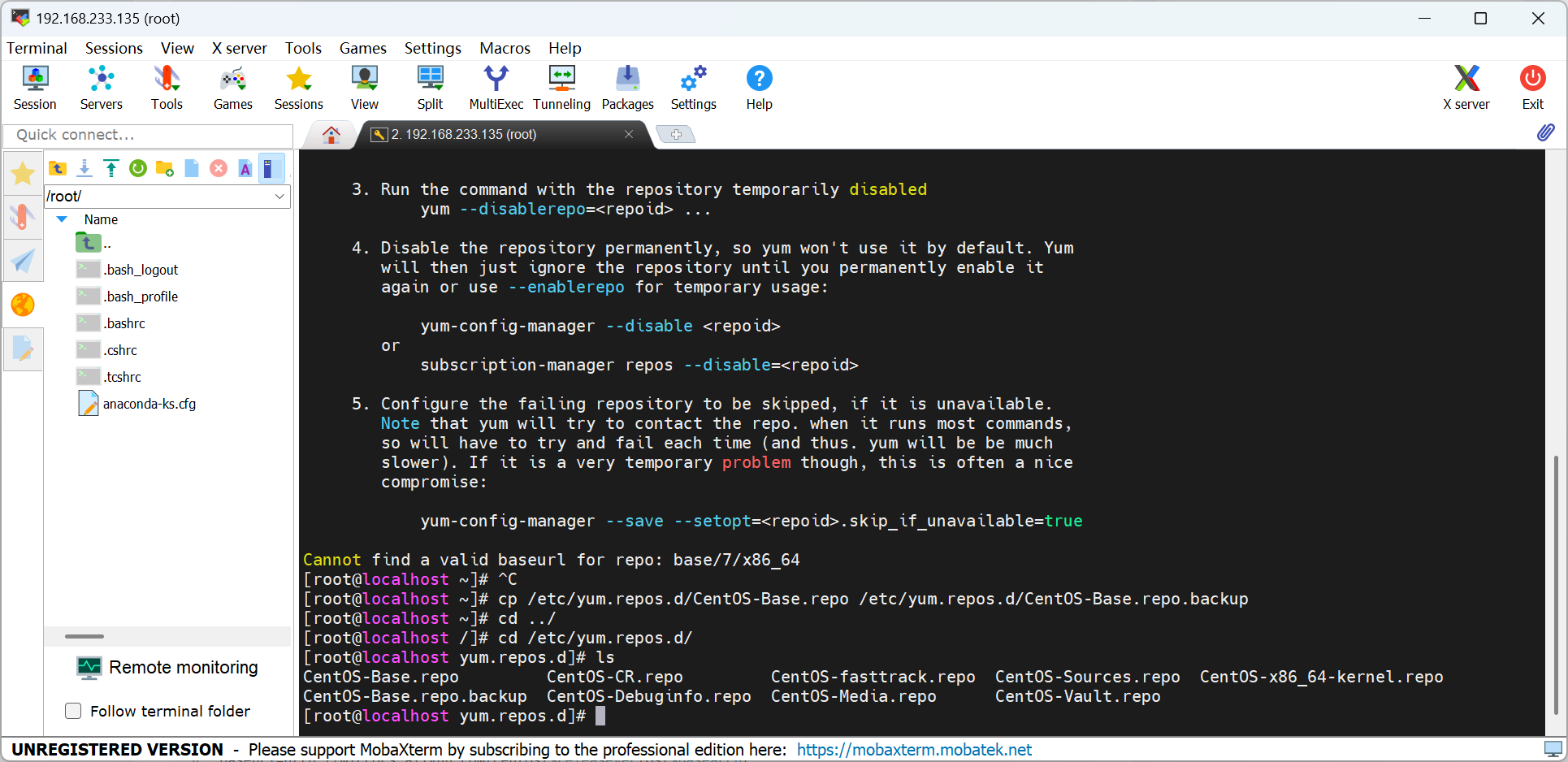Split the terminal view
The width and height of the screenshot is (1568, 762).
[x=430, y=87]
